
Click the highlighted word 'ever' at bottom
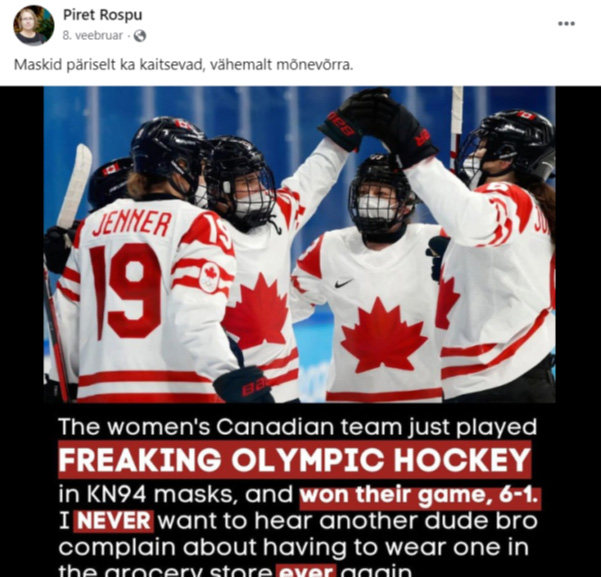click(306, 571)
